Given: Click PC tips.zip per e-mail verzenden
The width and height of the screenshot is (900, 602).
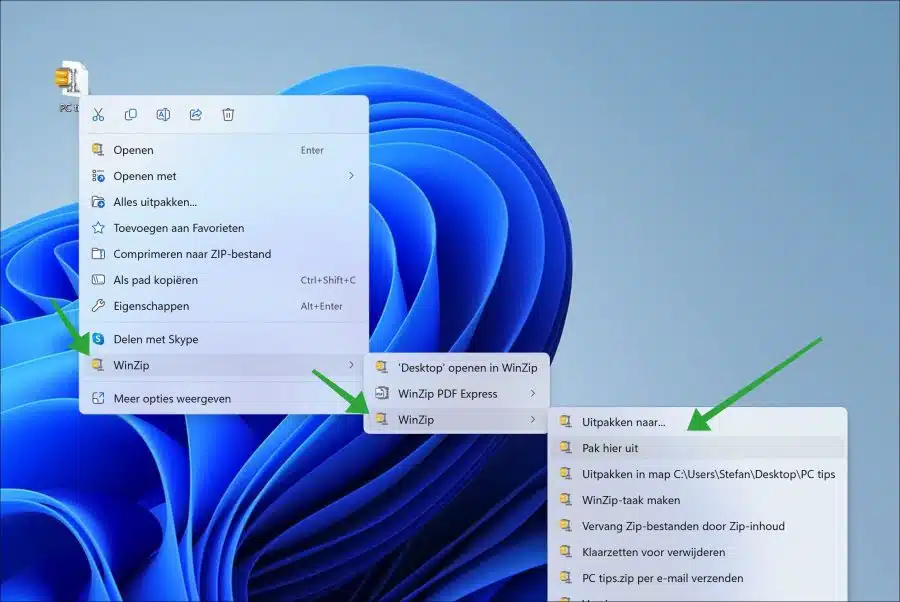Looking at the screenshot, I should coord(697,578).
